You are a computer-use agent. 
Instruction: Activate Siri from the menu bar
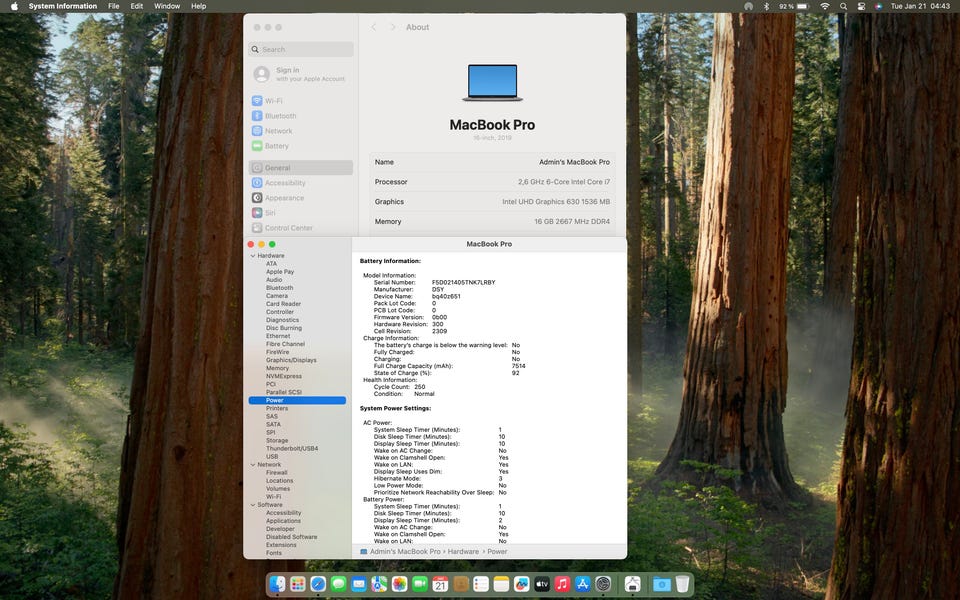tap(879, 6)
